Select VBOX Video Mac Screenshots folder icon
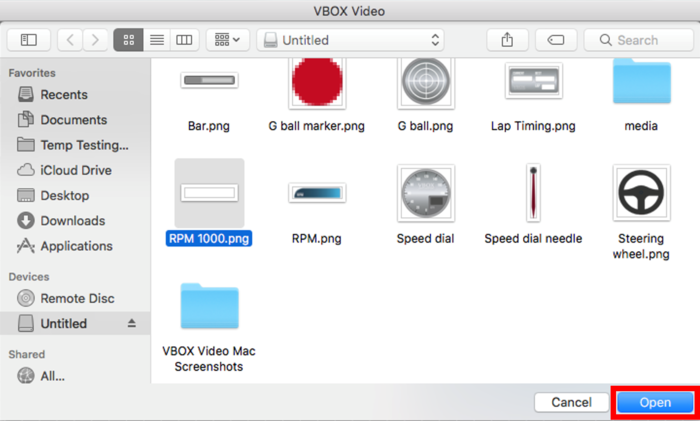Screen dimensions: 700x421 click(209, 306)
